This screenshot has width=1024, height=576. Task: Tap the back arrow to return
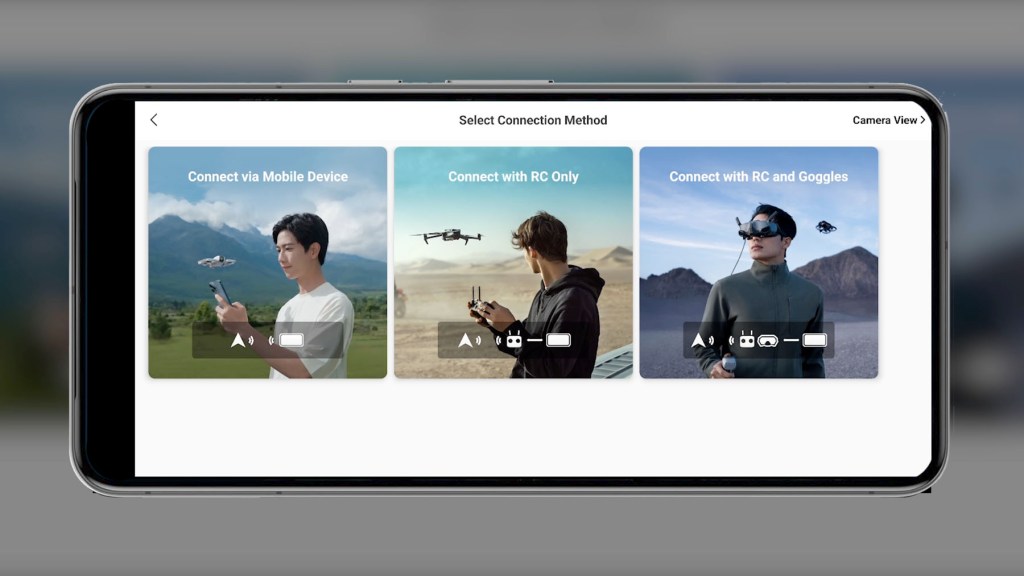[x=154, y=119]
